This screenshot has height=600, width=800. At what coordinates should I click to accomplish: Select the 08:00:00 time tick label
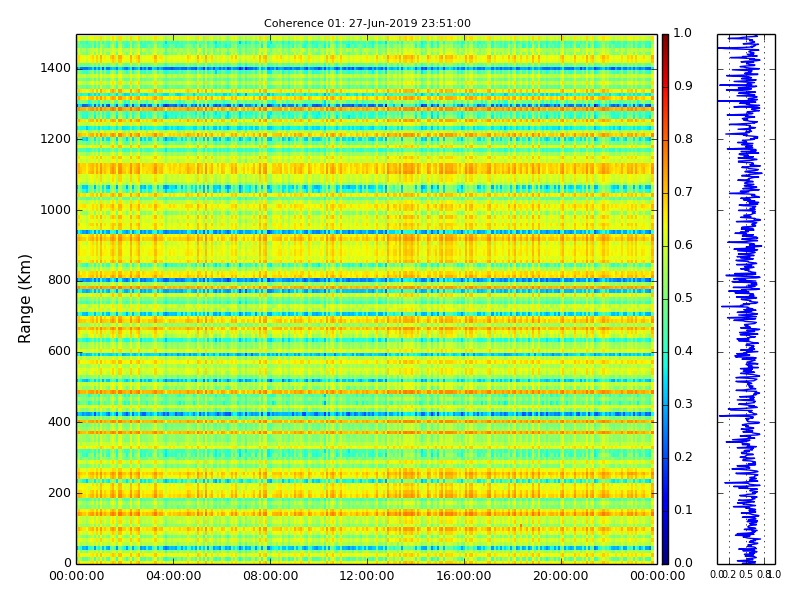click(x=270, y=576)
